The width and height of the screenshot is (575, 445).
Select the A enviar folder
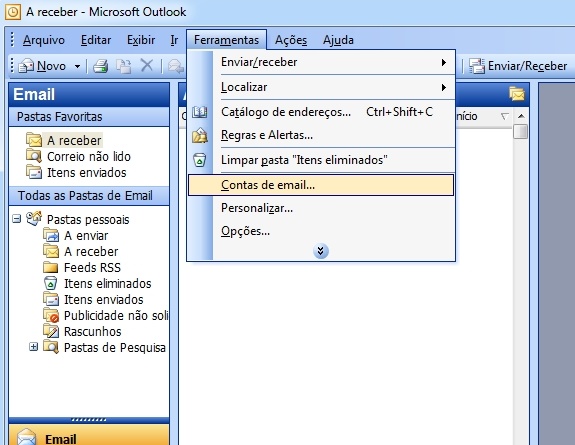(86, 236)
